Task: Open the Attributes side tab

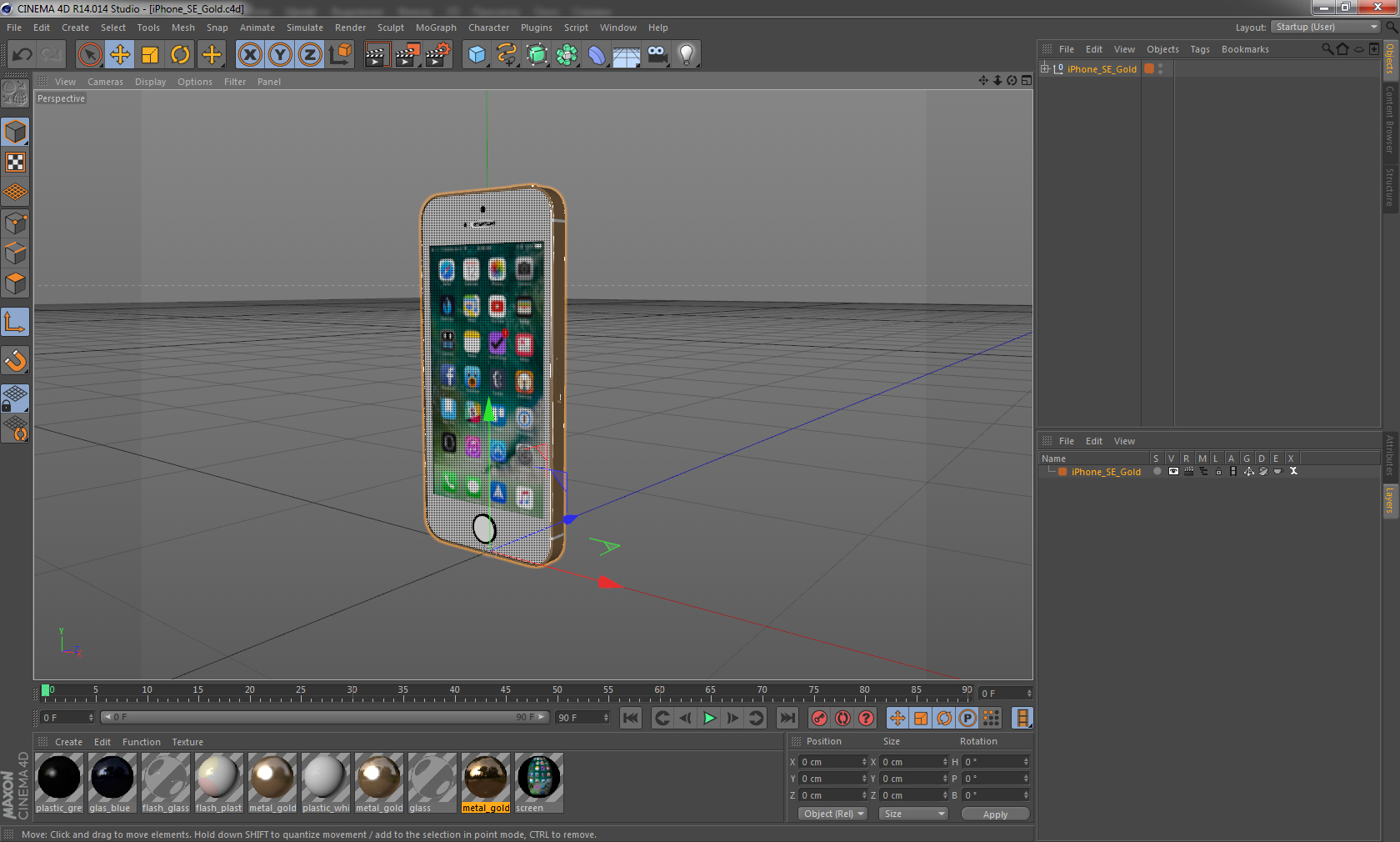Action: (1390, 455)
